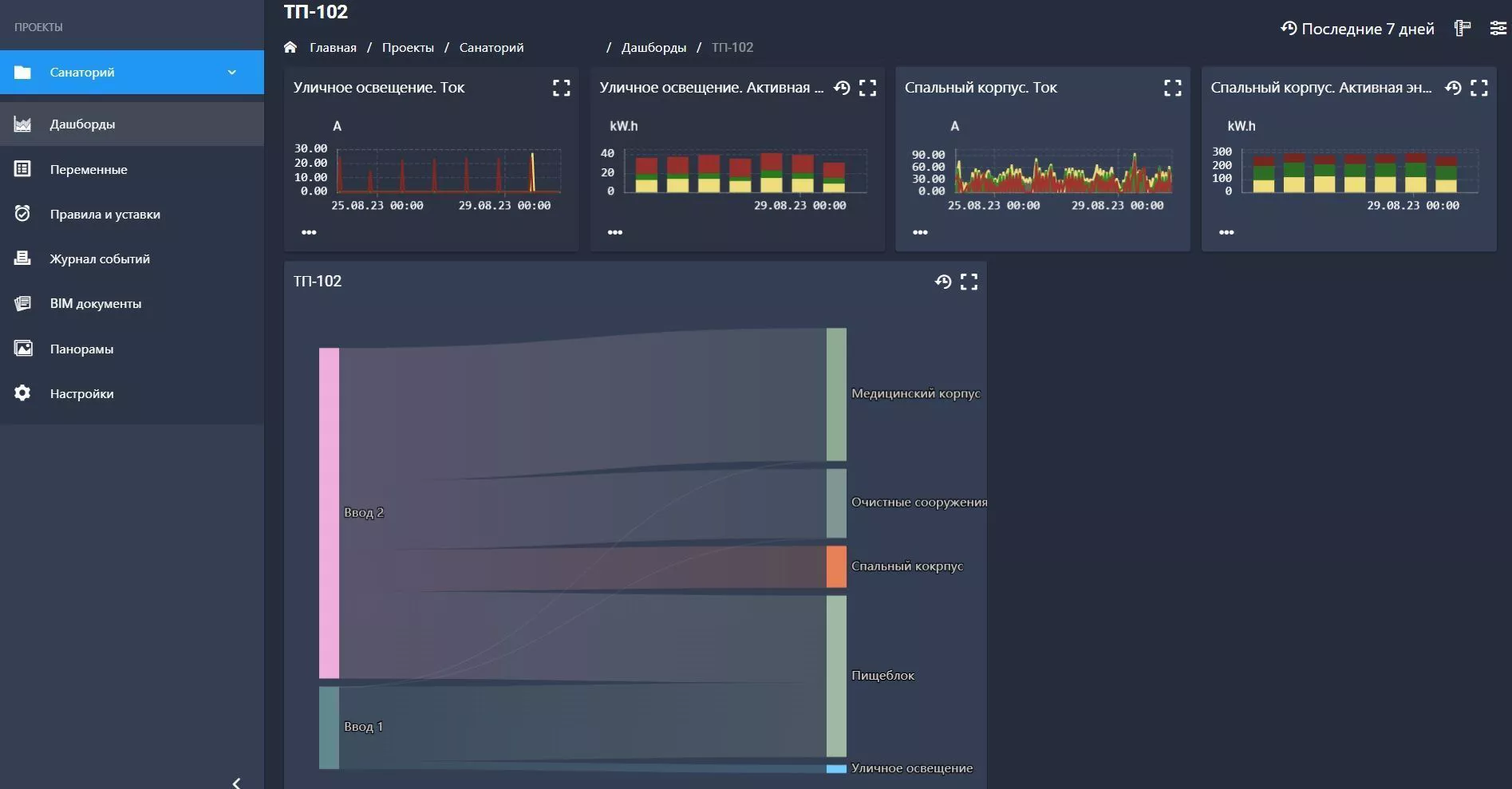
Task: Click the Медицинский корпус Sankey node
Action: (836, 394)
